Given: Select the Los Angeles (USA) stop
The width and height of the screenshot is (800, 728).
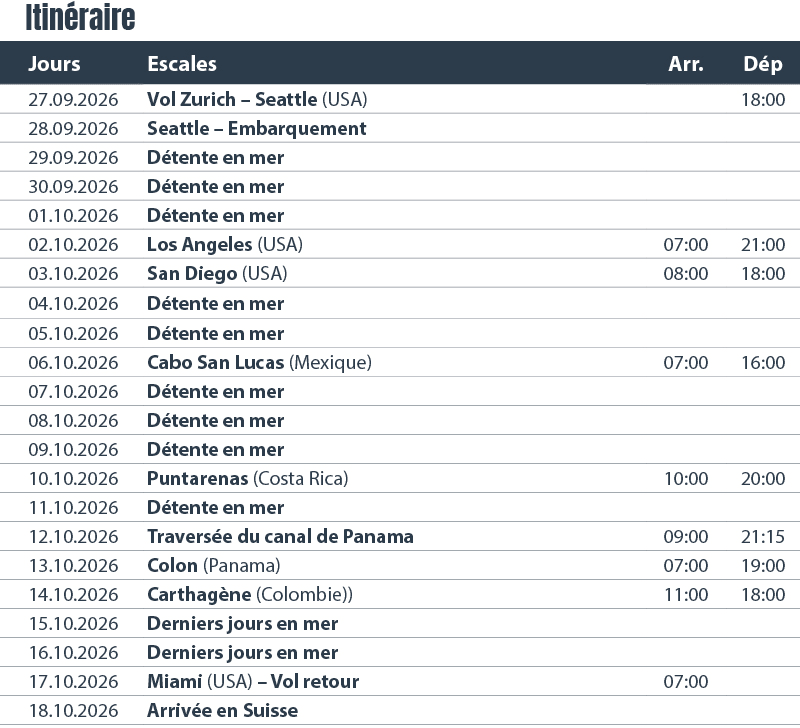Looking at the screenshot, I should [x=224, y=245].
